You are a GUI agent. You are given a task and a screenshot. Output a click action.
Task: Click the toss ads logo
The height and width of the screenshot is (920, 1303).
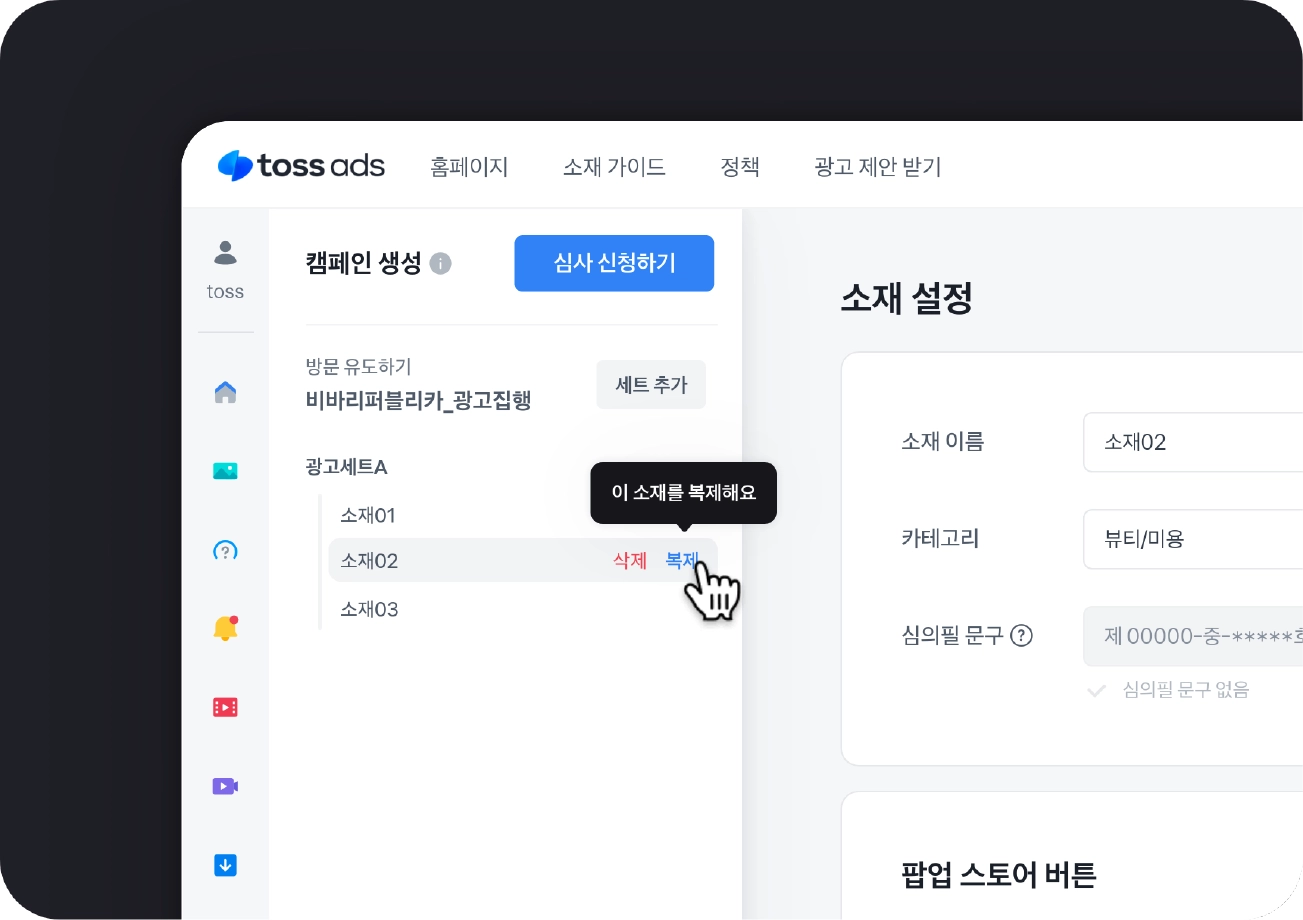click(x=301, y=165)
